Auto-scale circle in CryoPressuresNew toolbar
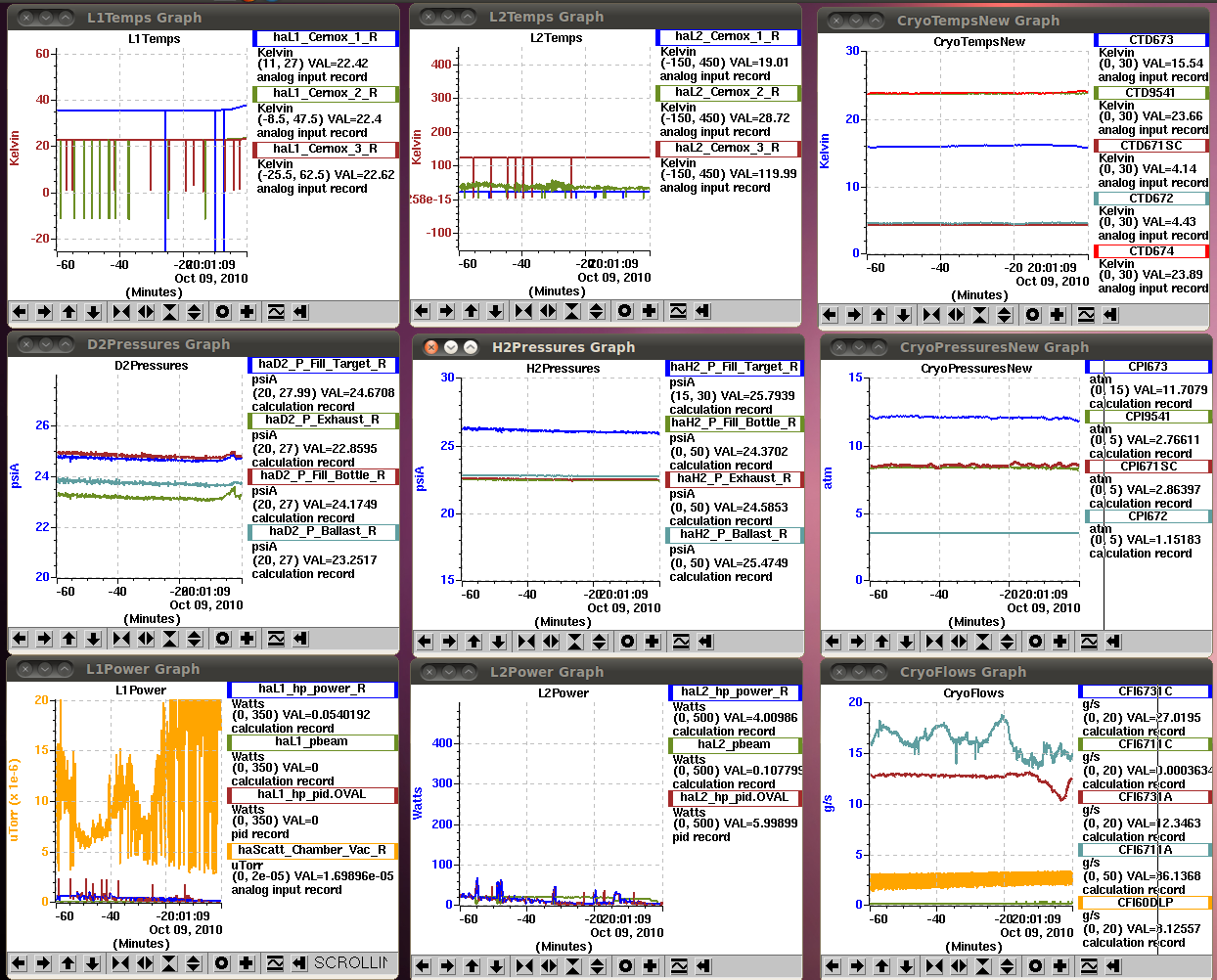The width and height of the screenshot is (1217, 980). coord(1036,642)
